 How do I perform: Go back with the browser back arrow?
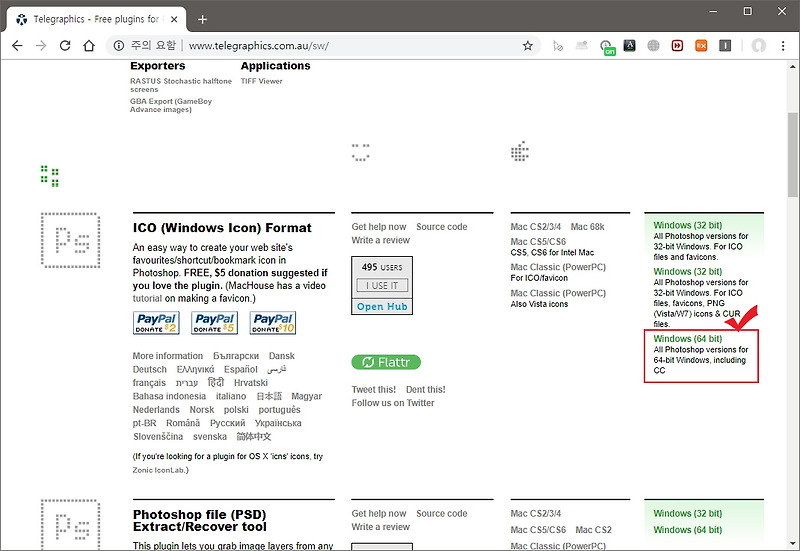pos(17,45)
